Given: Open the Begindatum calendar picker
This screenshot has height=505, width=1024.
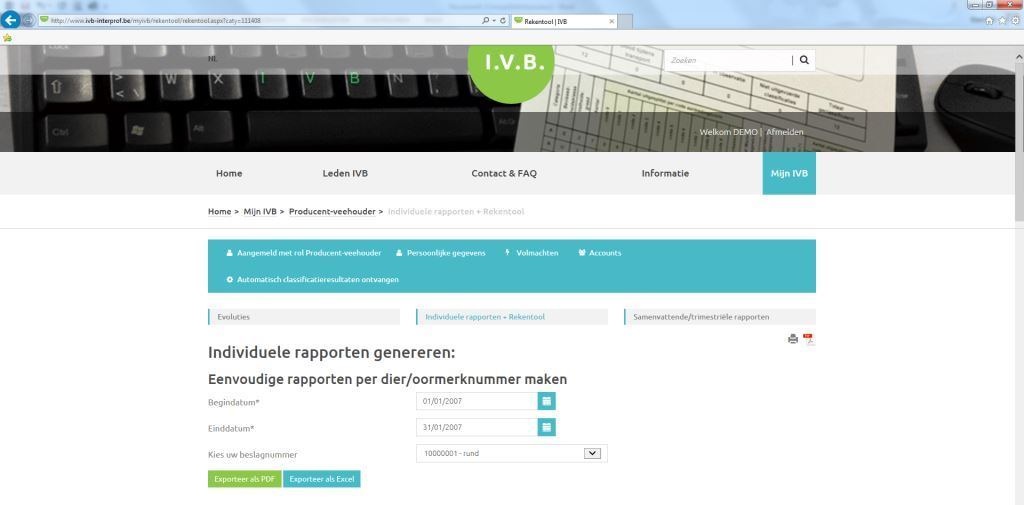Looking at the screenshot, I should click(546, 401).
